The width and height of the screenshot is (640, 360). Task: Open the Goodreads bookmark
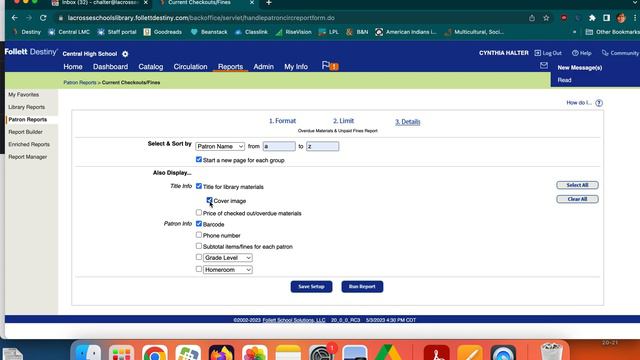tap(163, 32)
